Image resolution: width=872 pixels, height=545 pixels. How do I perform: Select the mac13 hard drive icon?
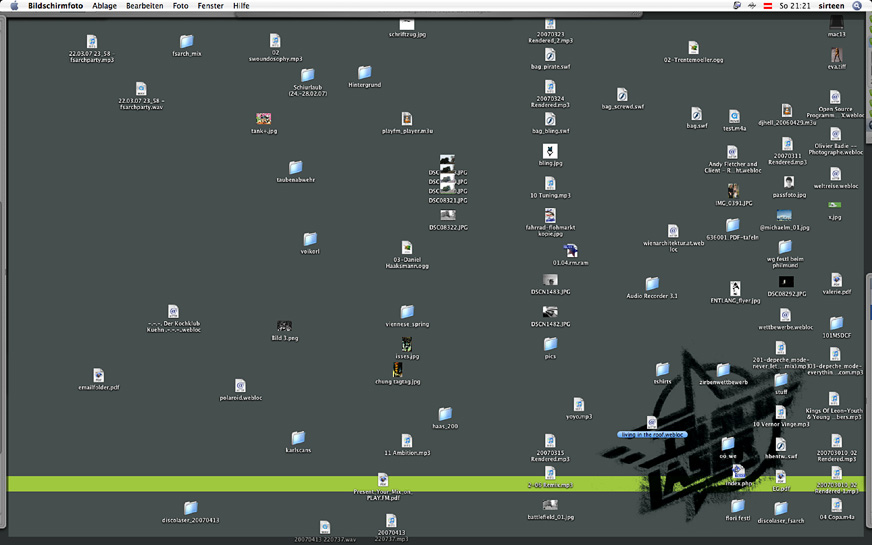(837, 23)
